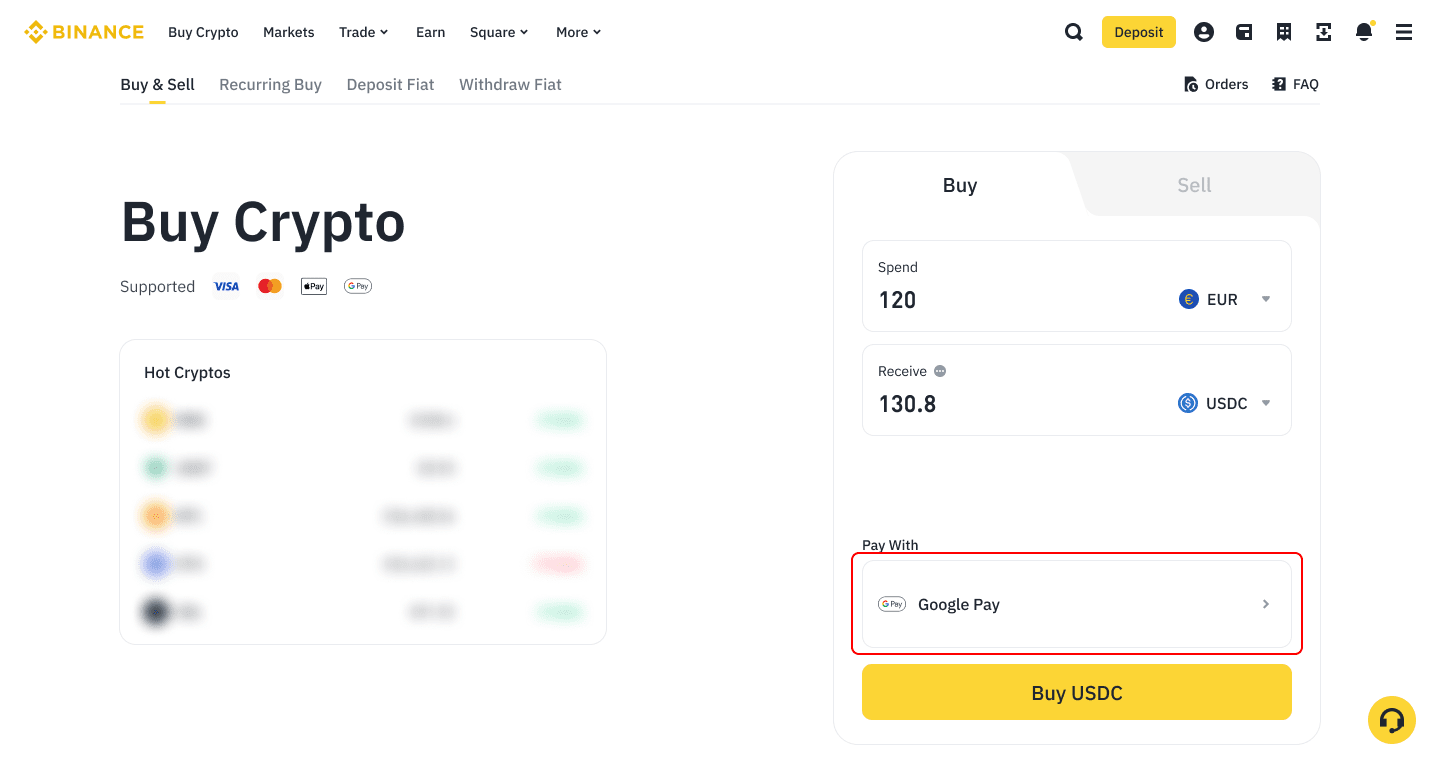Click the wallet icon in header
The image size is (1440, 768).
click(x=1244, y=32)
